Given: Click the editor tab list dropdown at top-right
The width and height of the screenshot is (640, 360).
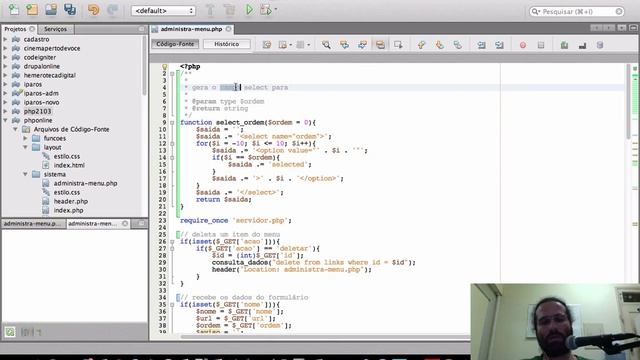Looking at the screenshot, I should [621, 28].
